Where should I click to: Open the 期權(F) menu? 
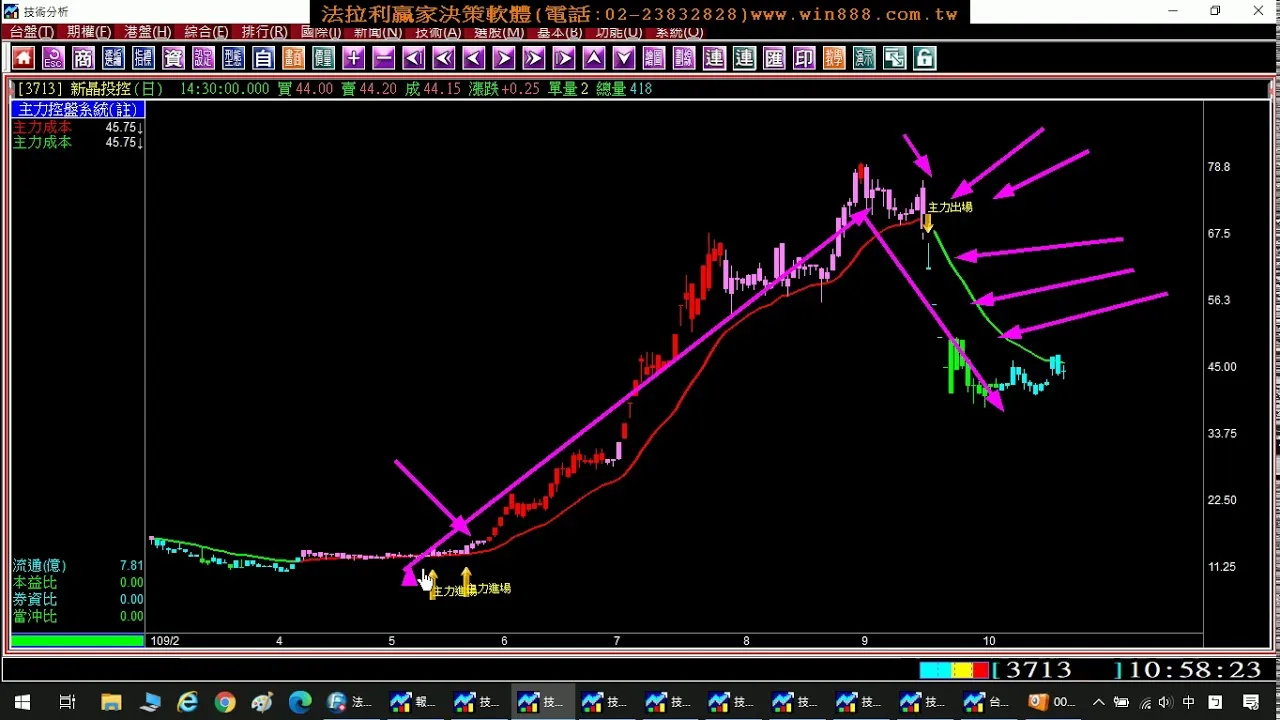(89, 32)
